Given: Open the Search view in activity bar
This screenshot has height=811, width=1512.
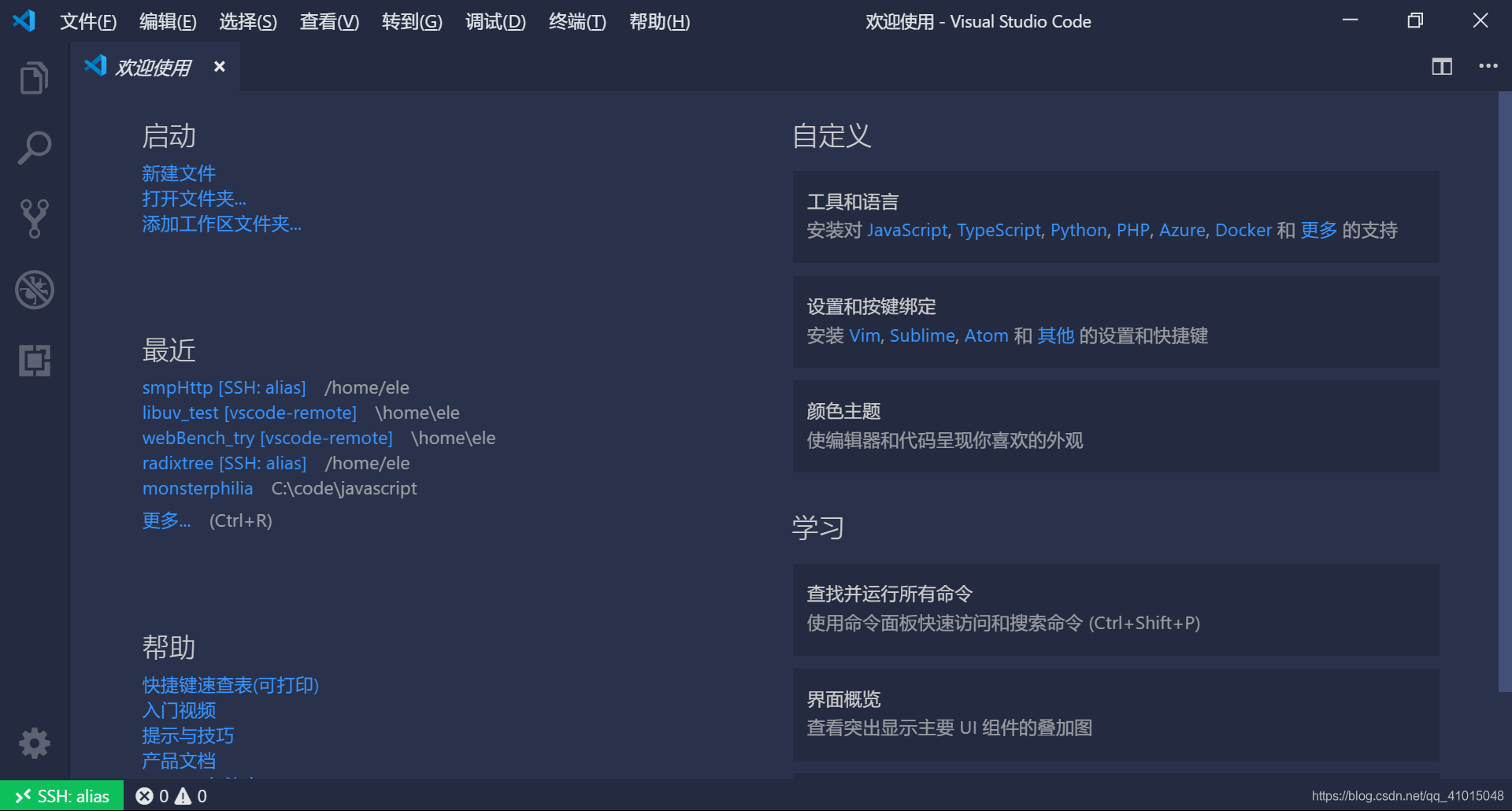Looking at the screenshot, I should 35,148.
